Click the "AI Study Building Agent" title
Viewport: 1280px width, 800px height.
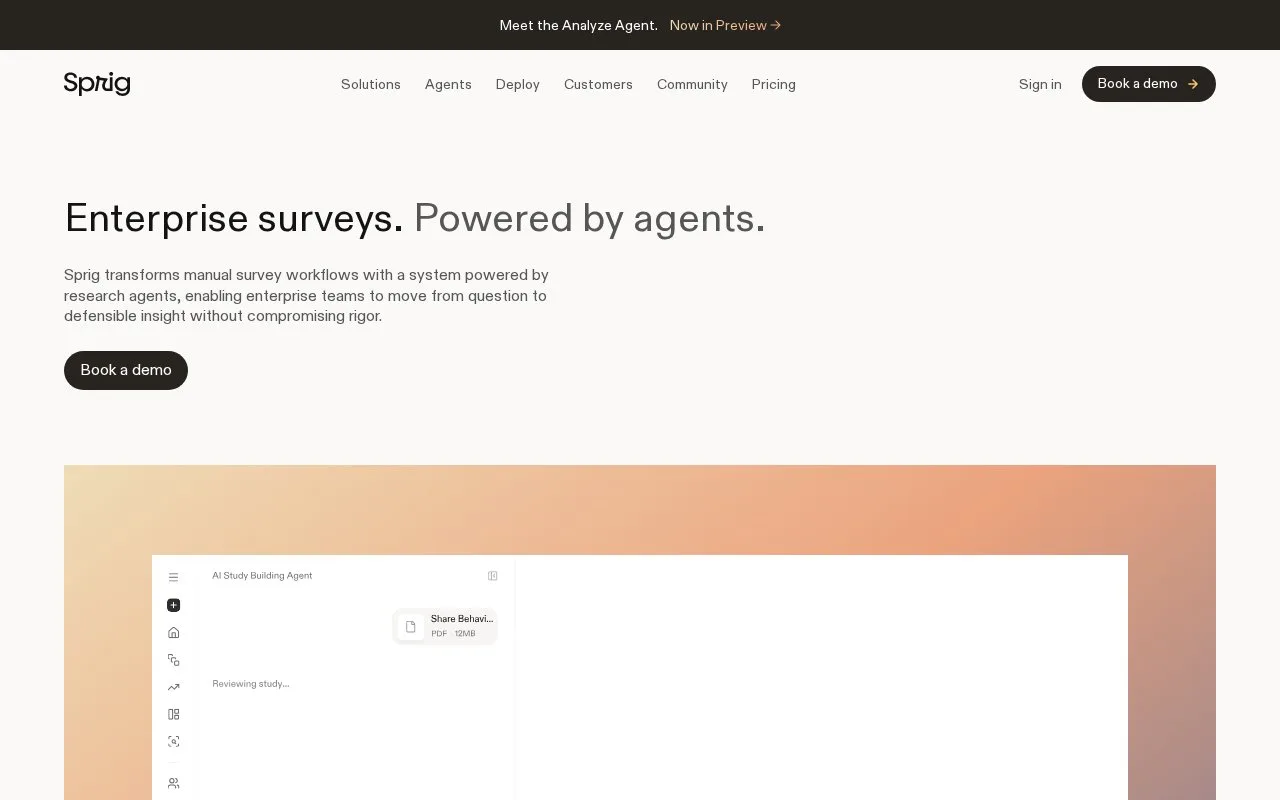coord(262,576)
